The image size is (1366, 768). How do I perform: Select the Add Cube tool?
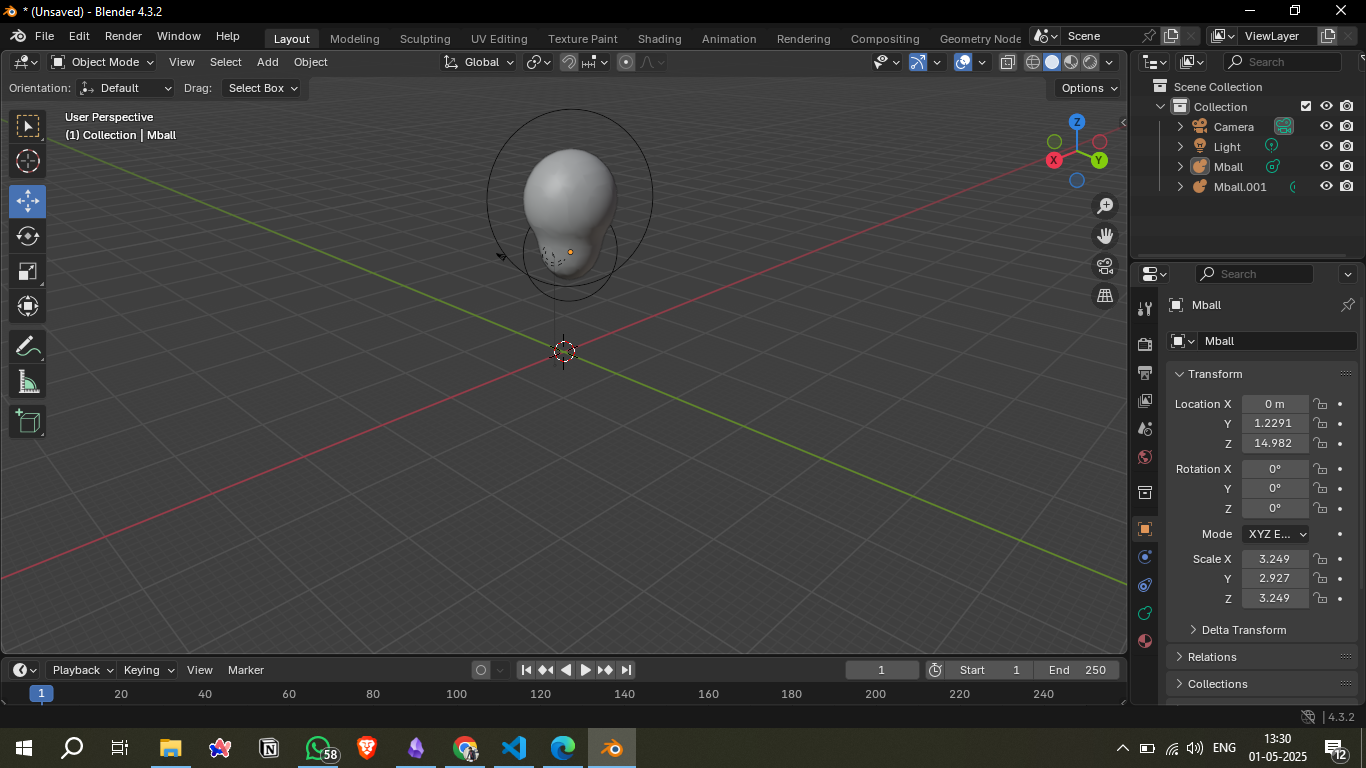point(28,421)
